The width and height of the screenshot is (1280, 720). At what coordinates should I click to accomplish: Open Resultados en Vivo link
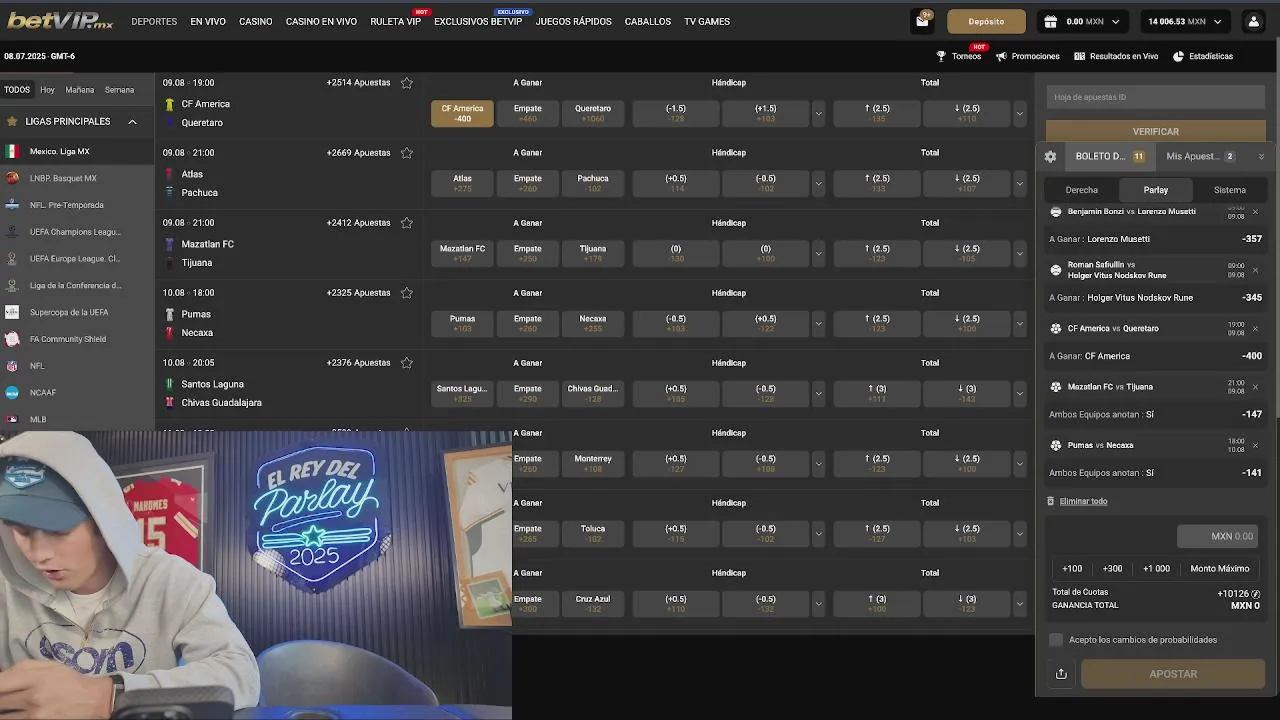[x=1116, y=56]
